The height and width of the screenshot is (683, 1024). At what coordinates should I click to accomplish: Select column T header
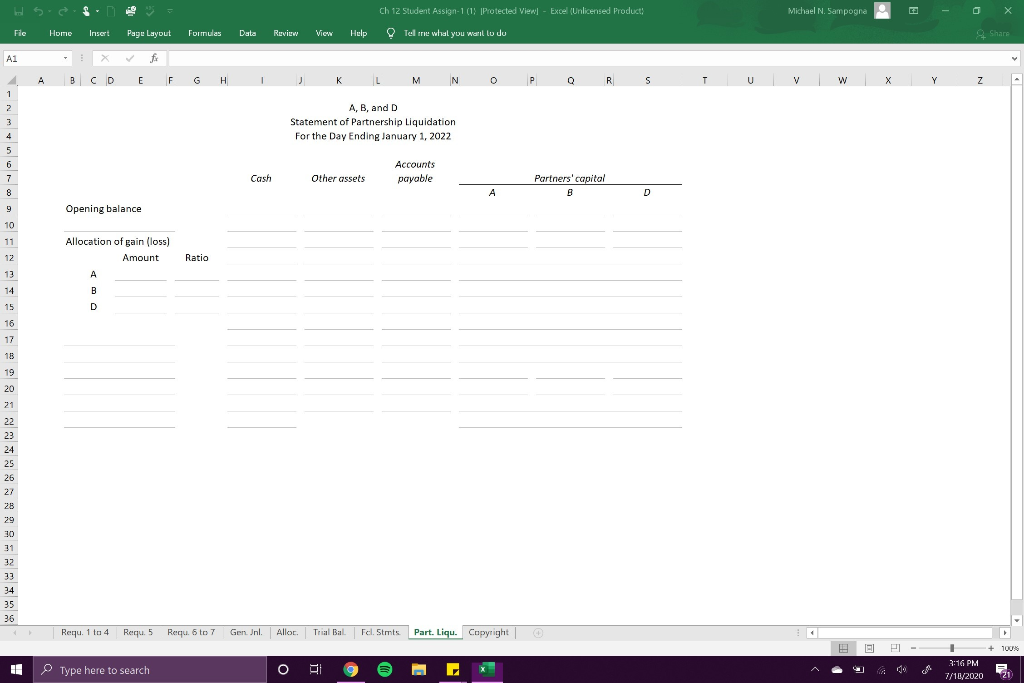[x=704, y=80]
